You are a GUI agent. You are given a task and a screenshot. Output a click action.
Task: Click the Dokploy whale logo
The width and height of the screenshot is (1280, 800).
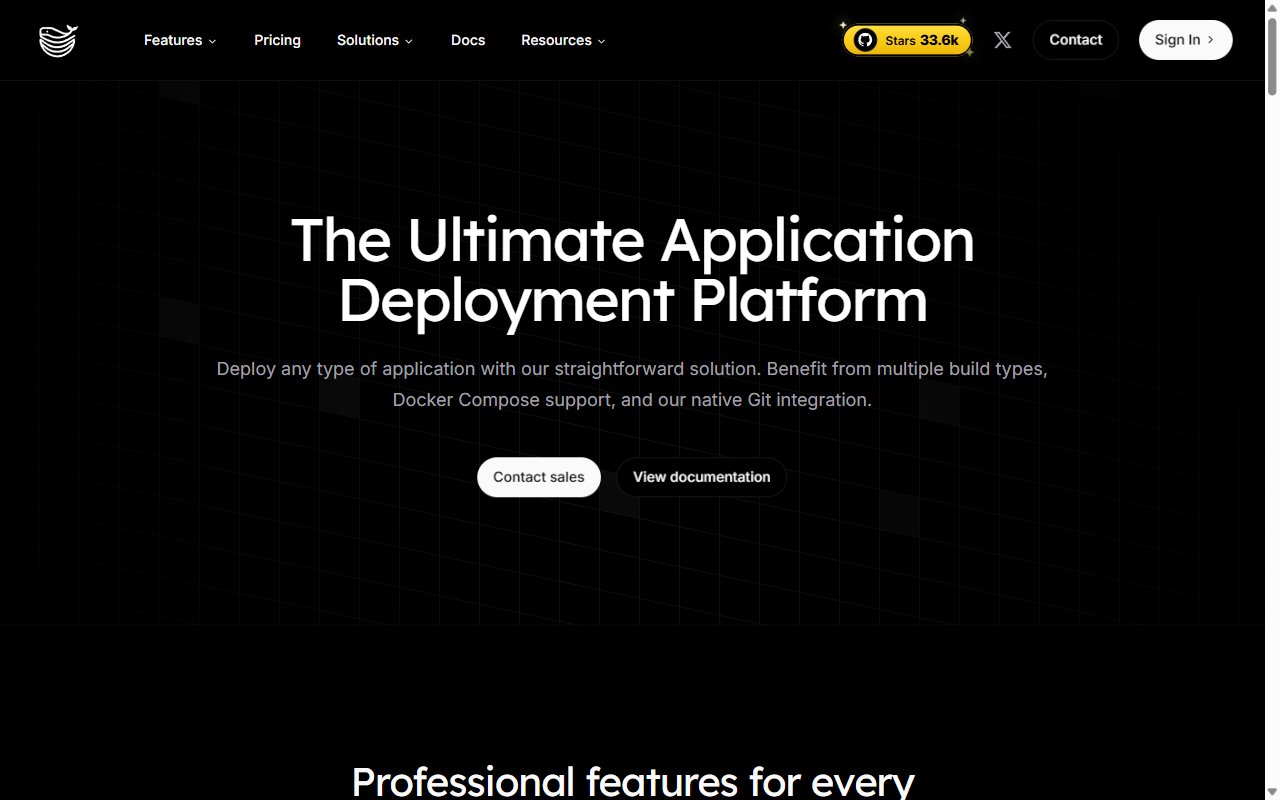(x=58, y=40)
